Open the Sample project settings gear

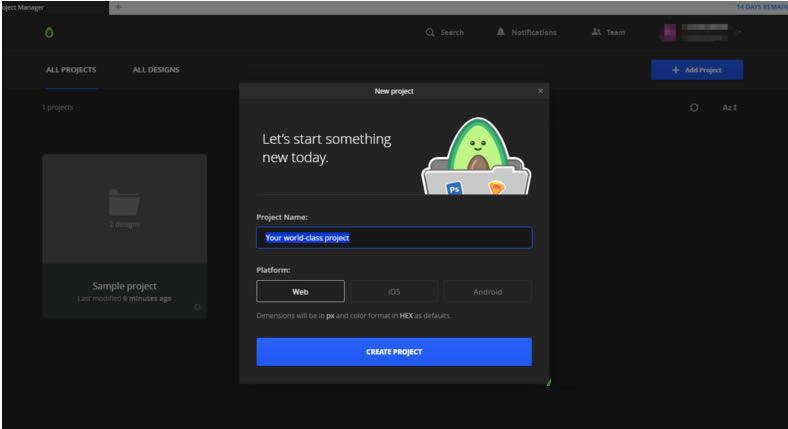pyautogui.click(x=197, y=307)
